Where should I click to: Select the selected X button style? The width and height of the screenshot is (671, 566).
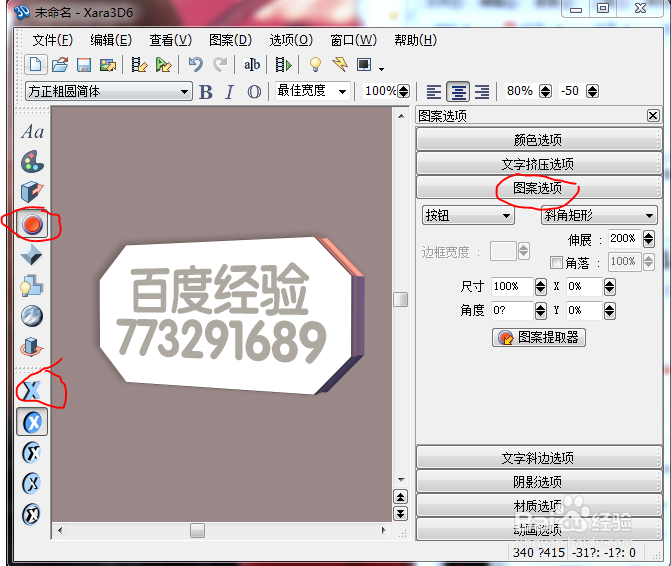pyautogui.click(x=33, y=422)
